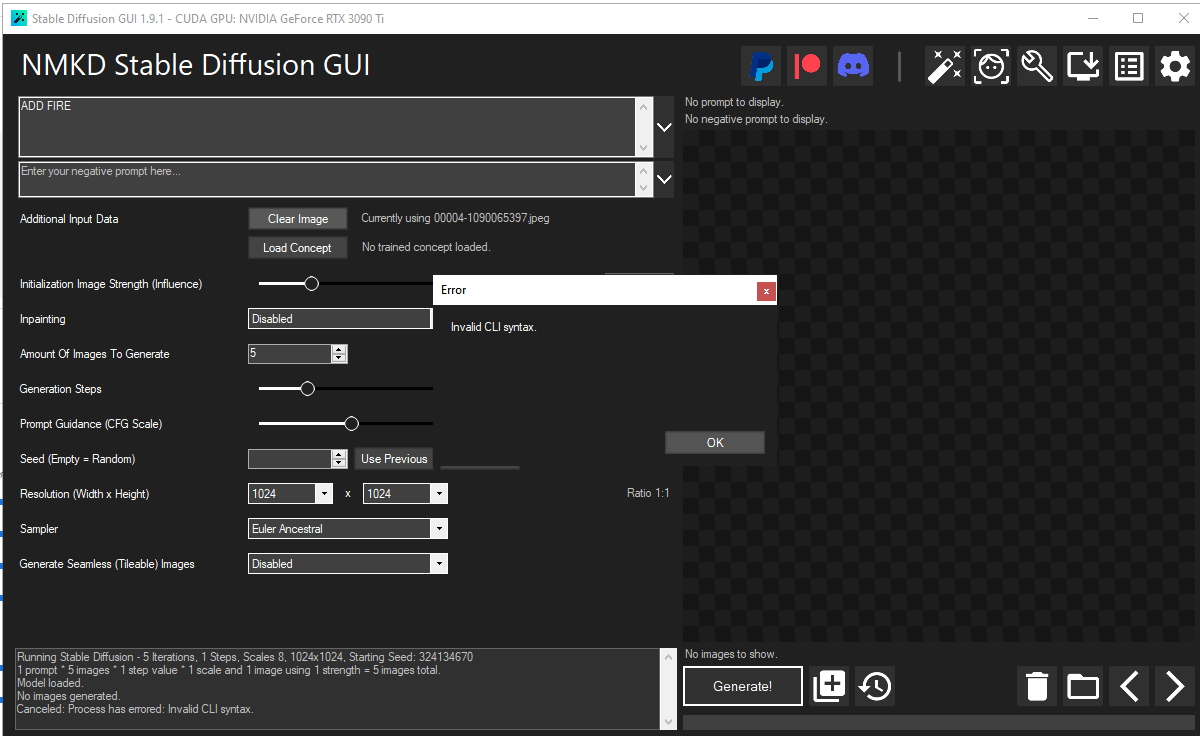Click the prompt history clock icon

point(874,686)
